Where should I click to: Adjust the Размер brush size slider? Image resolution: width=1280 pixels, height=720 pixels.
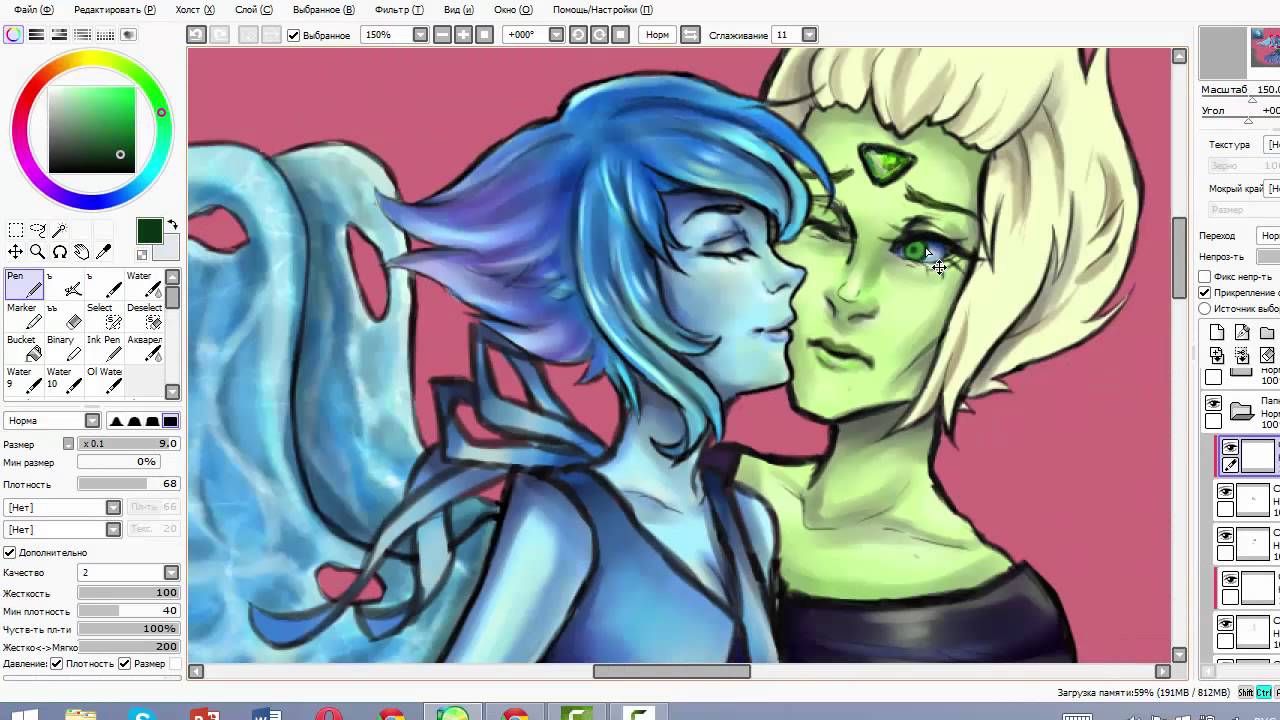pos(128,444)
